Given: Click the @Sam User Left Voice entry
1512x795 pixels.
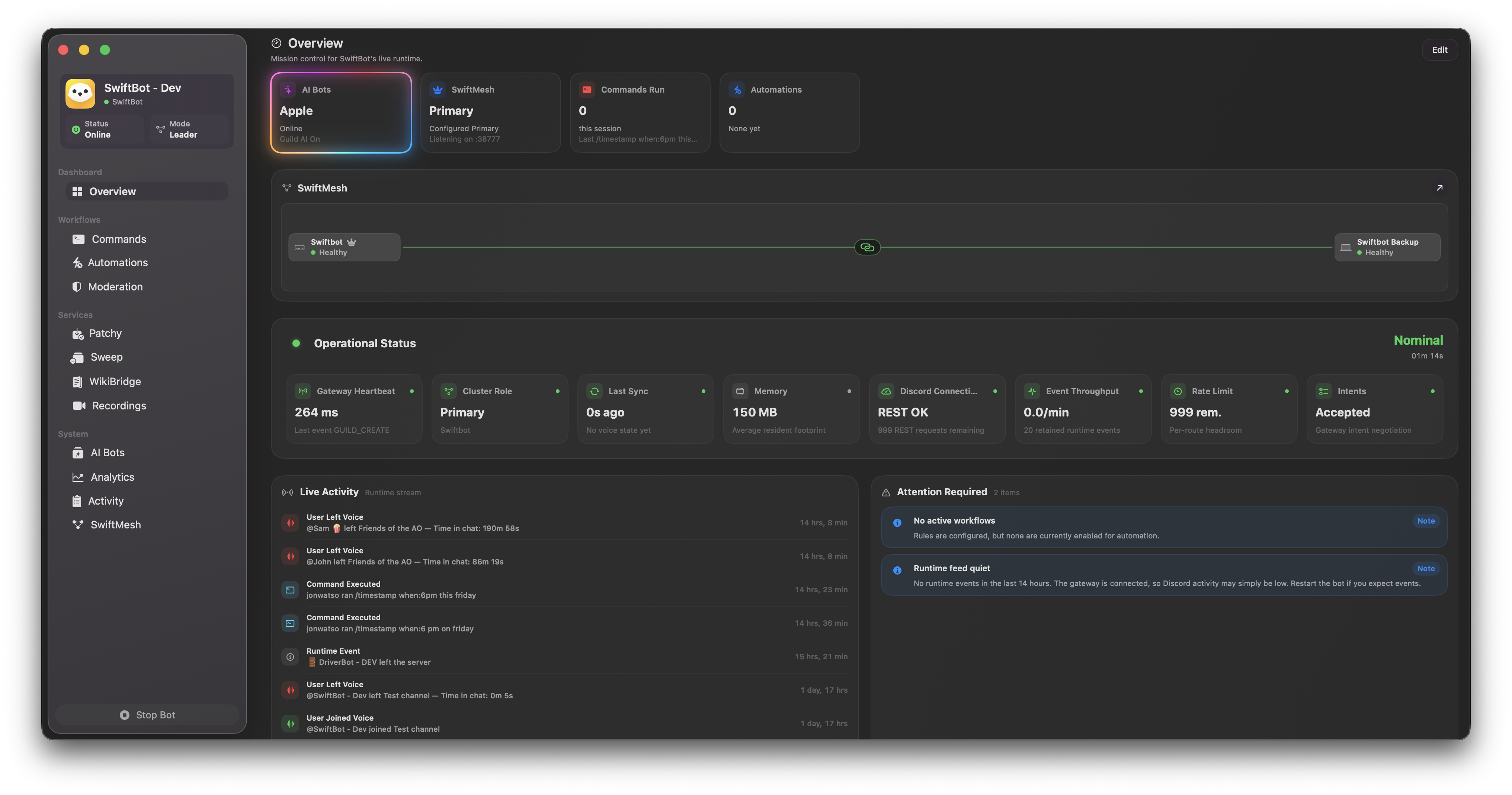Looking at the screenshot, I should pos(565,523).
